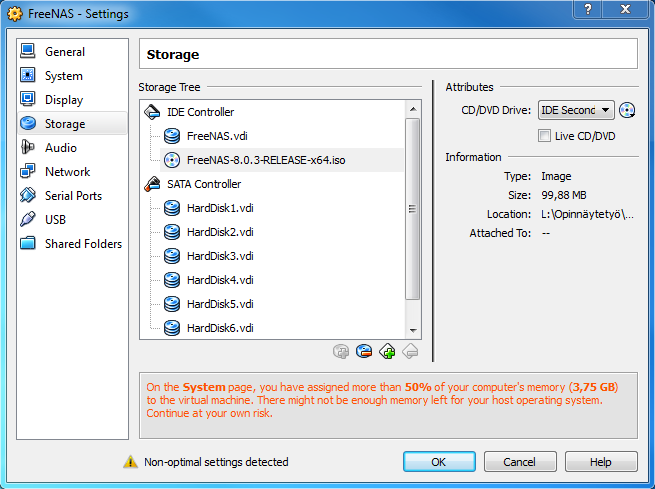Click the HardDisk6.vdi disk icon

point(172,328)
